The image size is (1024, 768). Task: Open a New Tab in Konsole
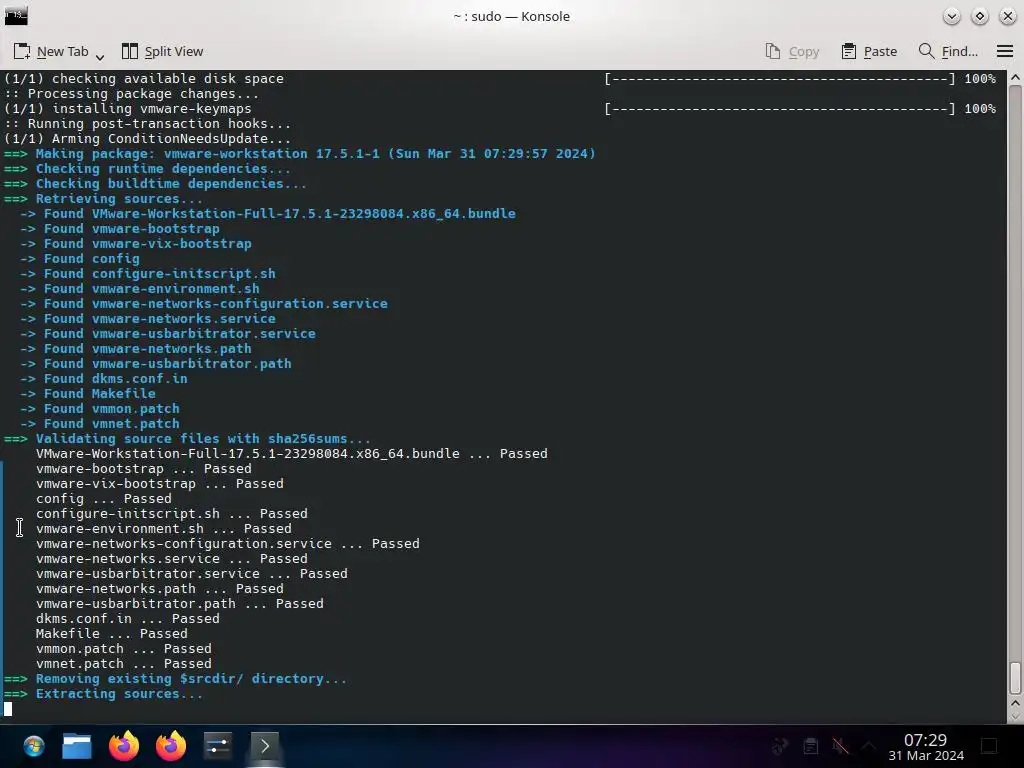(x=51, y=52)
